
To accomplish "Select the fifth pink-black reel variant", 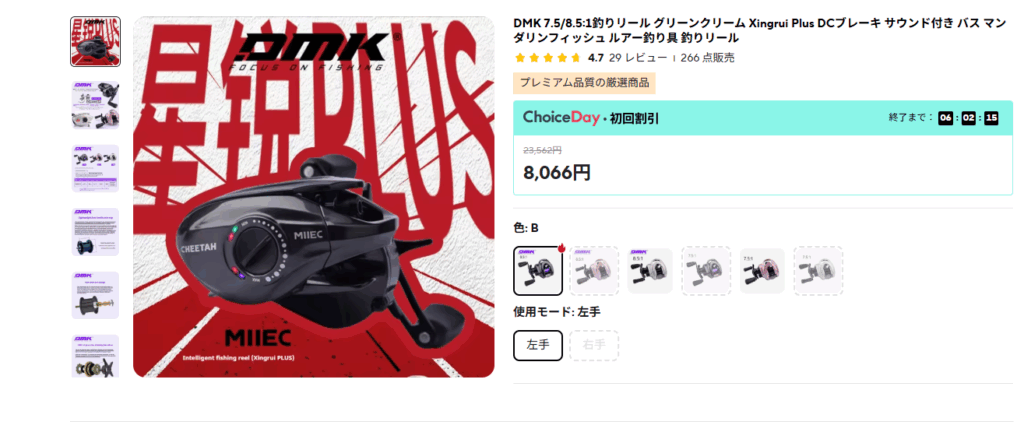I will (762, 271).
